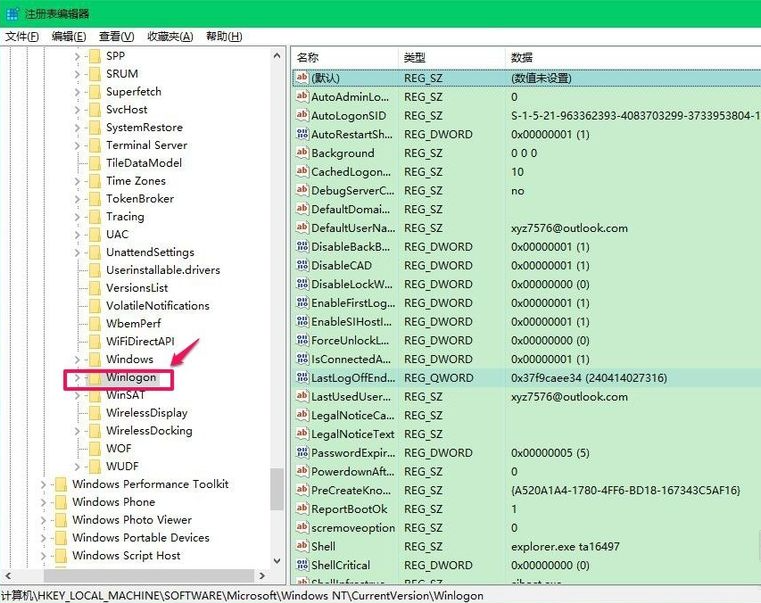Click the registry path in status bar
The image size is (761, 603).
[x=242, y=595]
